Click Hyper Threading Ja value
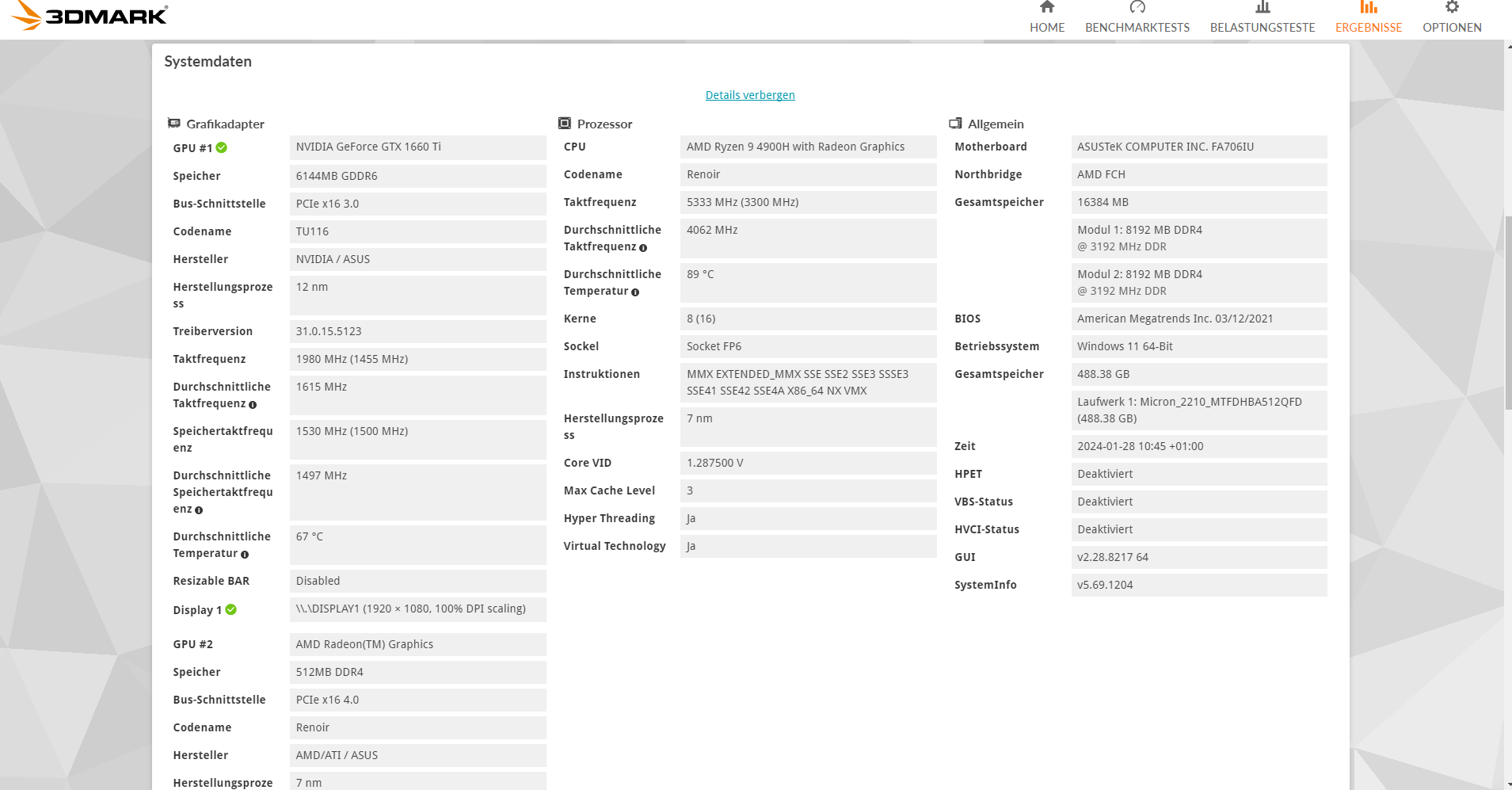 tap(808, 518)
